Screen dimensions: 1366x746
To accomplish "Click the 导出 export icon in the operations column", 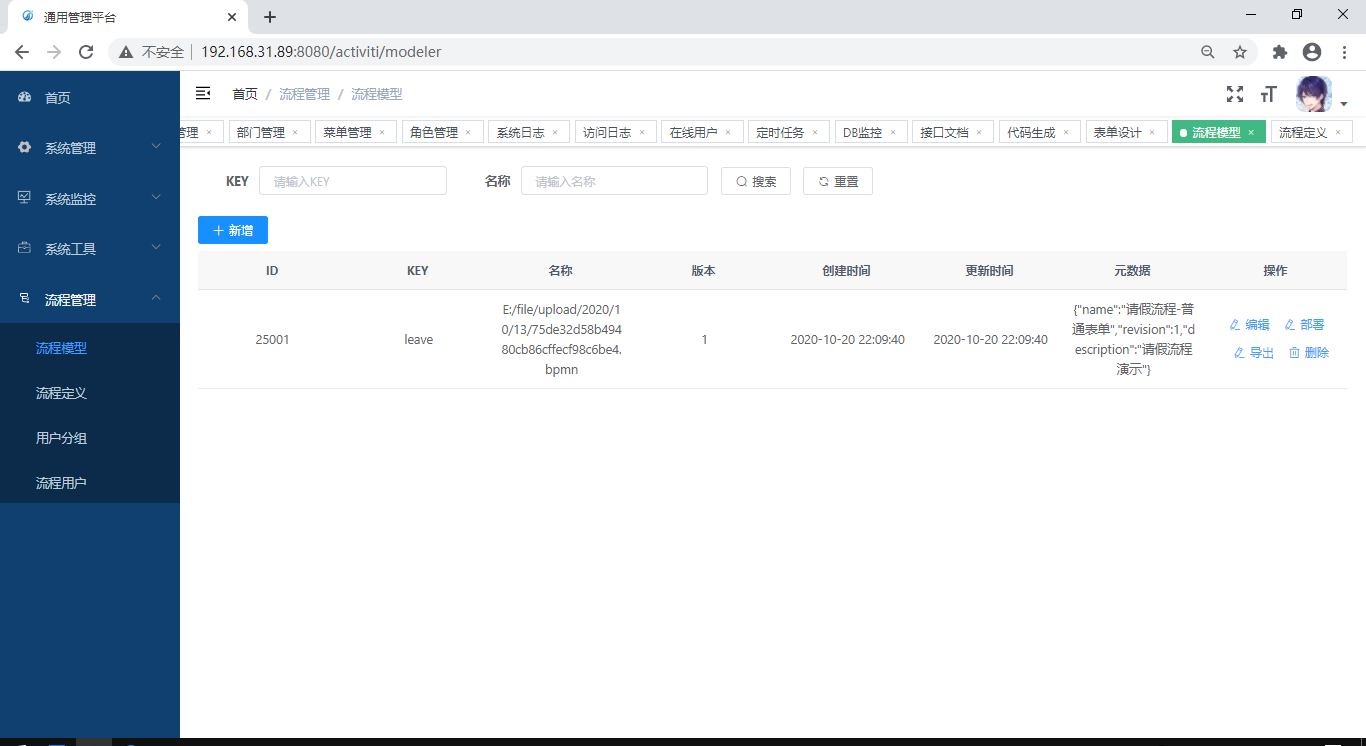I will (x=1238, y=352).
